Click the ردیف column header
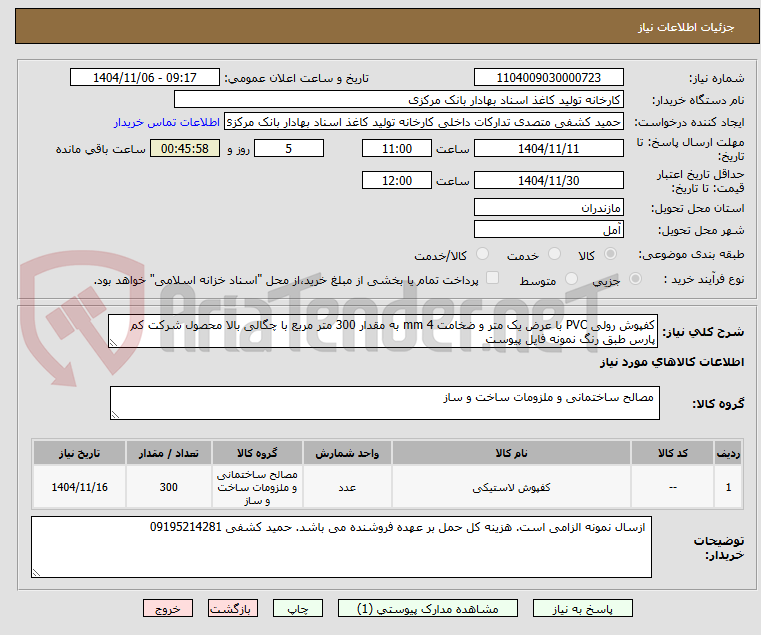Screen dimensions: 761x635 click(728, 453)
